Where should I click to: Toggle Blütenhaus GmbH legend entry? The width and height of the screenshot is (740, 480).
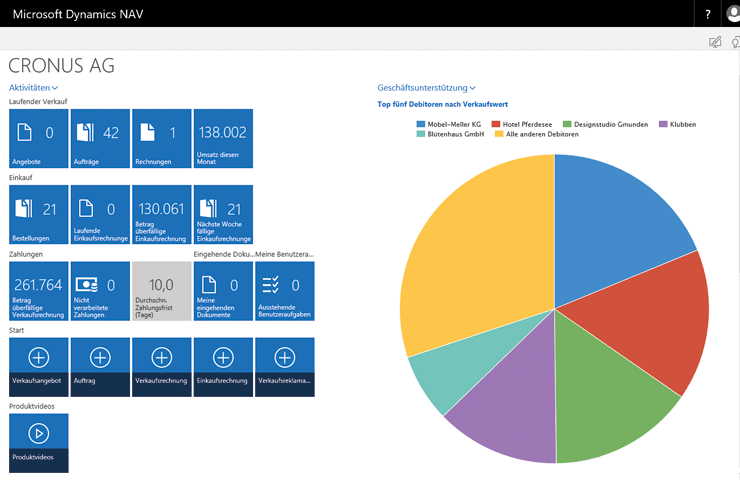click(x=456, y=134)
